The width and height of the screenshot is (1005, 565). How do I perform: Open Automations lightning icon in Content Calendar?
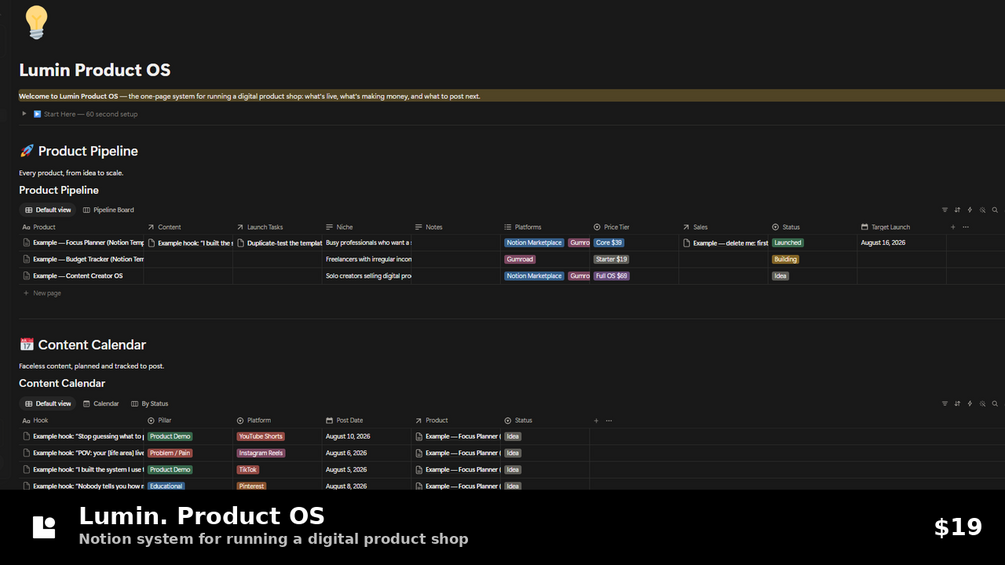click(970, 404)
